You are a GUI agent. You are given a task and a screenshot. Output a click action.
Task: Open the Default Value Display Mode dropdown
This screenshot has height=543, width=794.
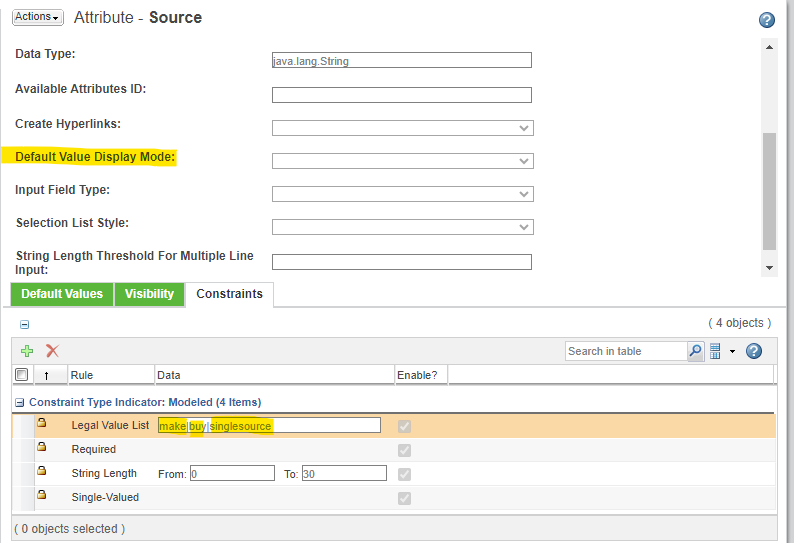coord(402,161)
